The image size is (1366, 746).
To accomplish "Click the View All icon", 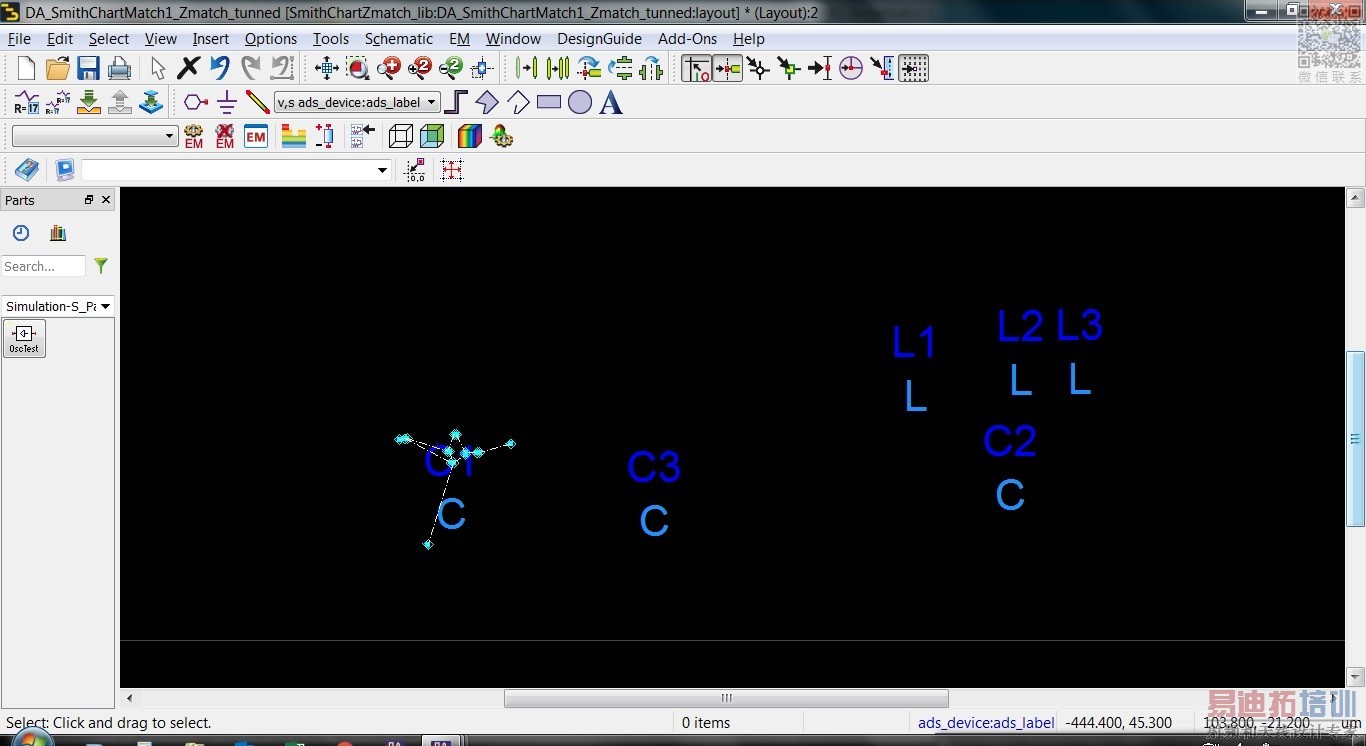I will tap(327, 69).
